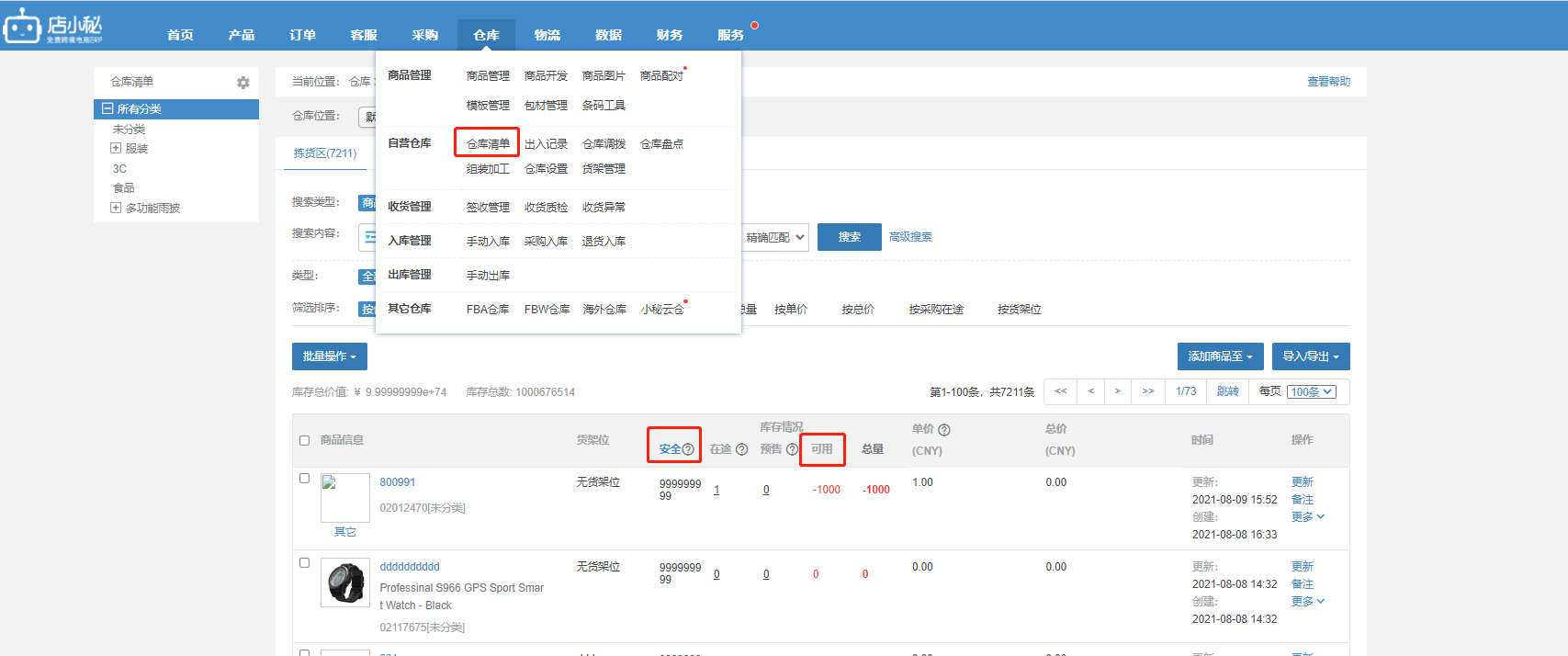Click the question mark next to 预售

(x=792, y=449)
